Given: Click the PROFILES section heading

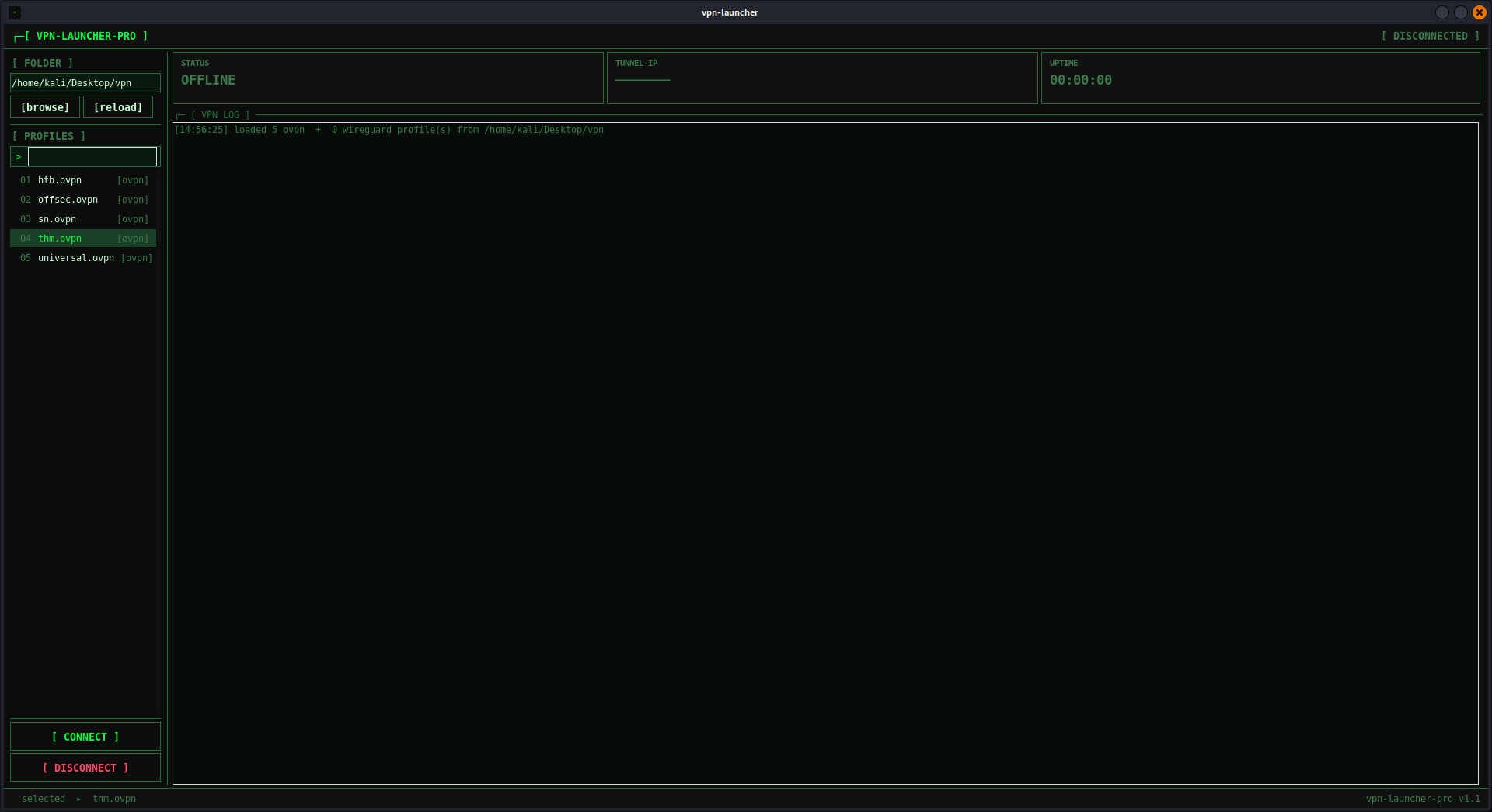Looking at the screenshot, I should [x=49, y=136].
